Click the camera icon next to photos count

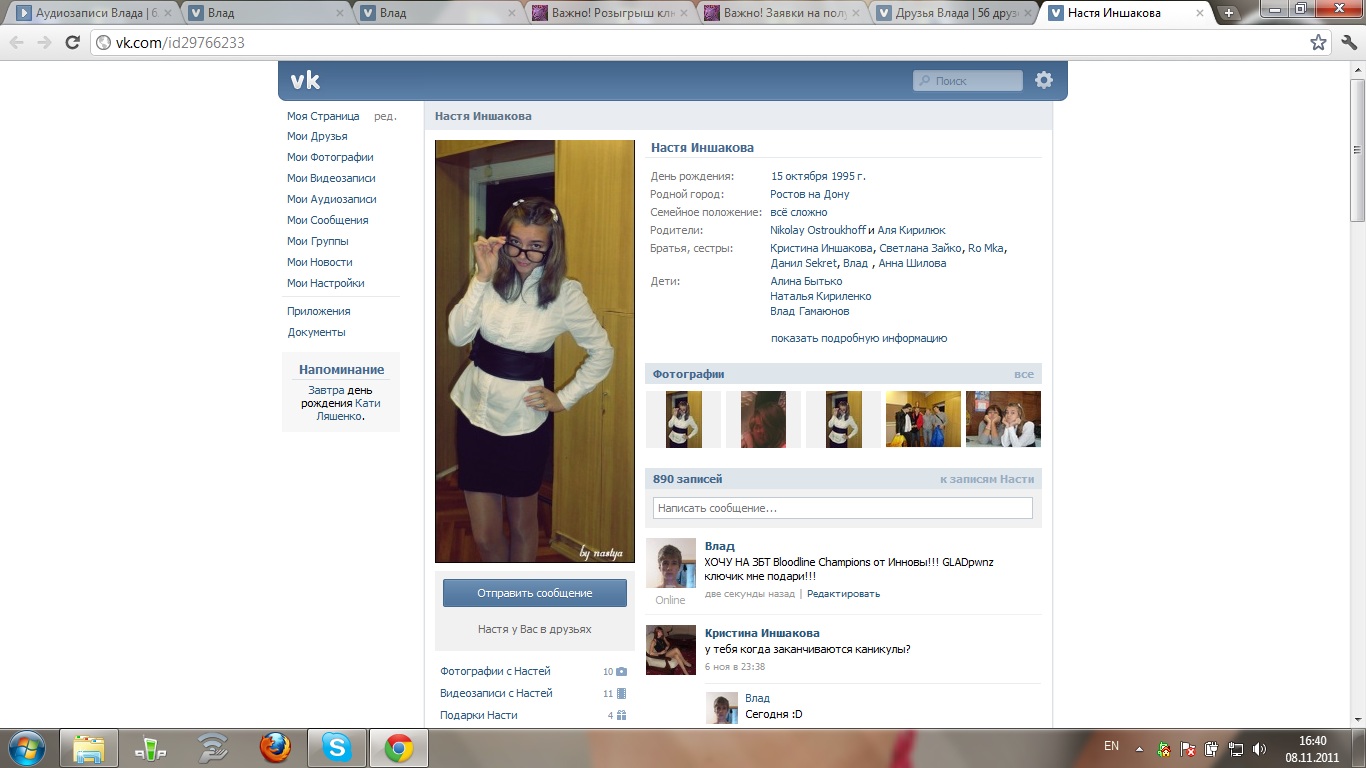coord(621,672)
